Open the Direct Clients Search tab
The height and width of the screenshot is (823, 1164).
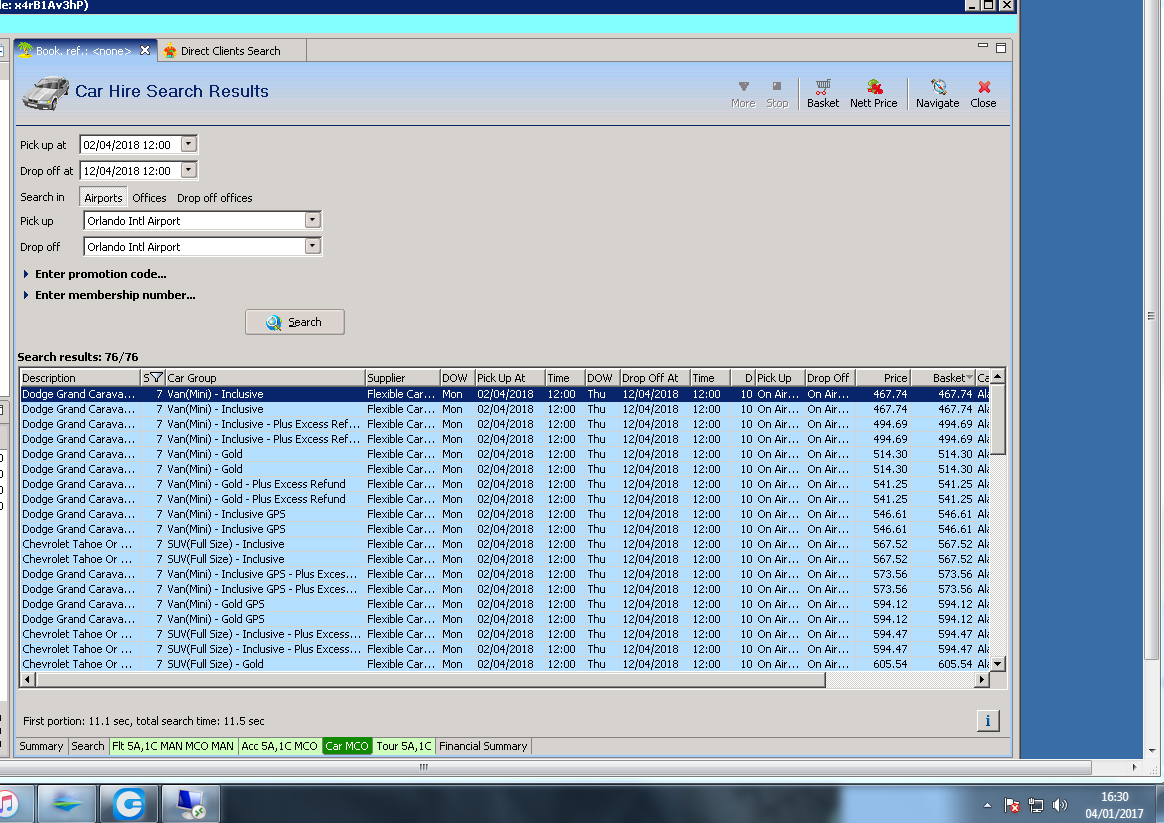pyautogui.click(x=230, y=51)
